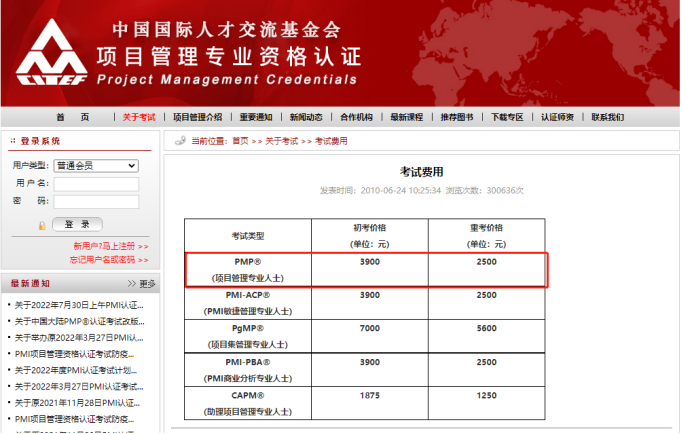Open the 关于考试 navigation menu
The image size is (693, 434).
[139, 117]
